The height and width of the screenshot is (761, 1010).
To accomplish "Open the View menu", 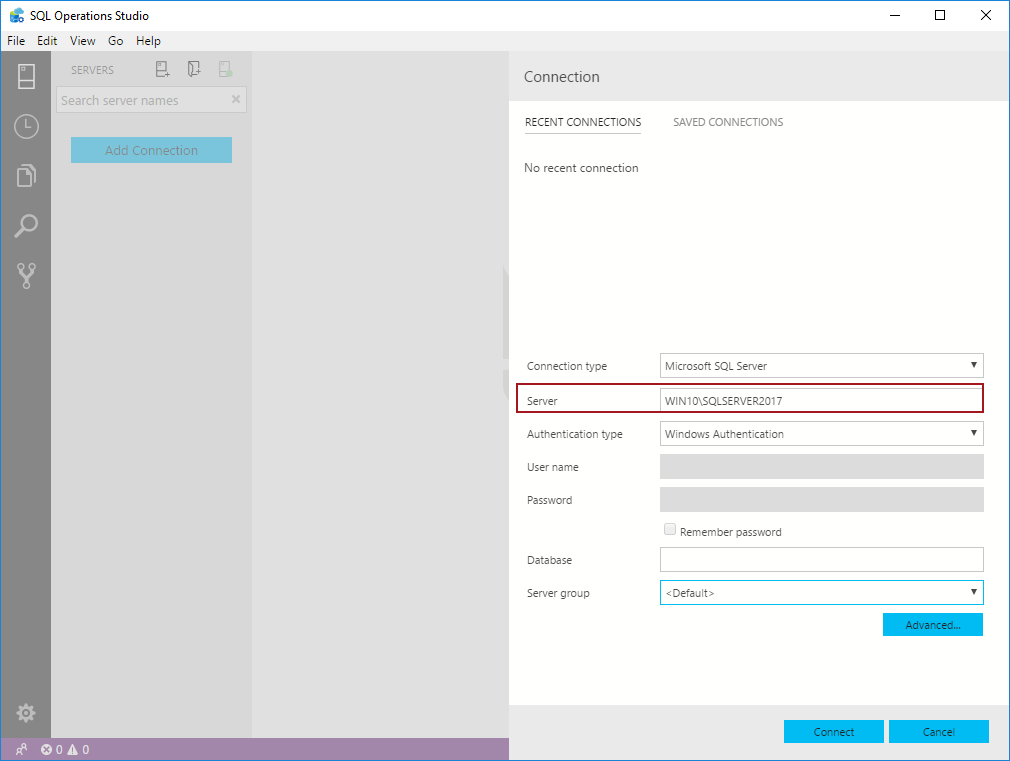I will pos(82,41).
